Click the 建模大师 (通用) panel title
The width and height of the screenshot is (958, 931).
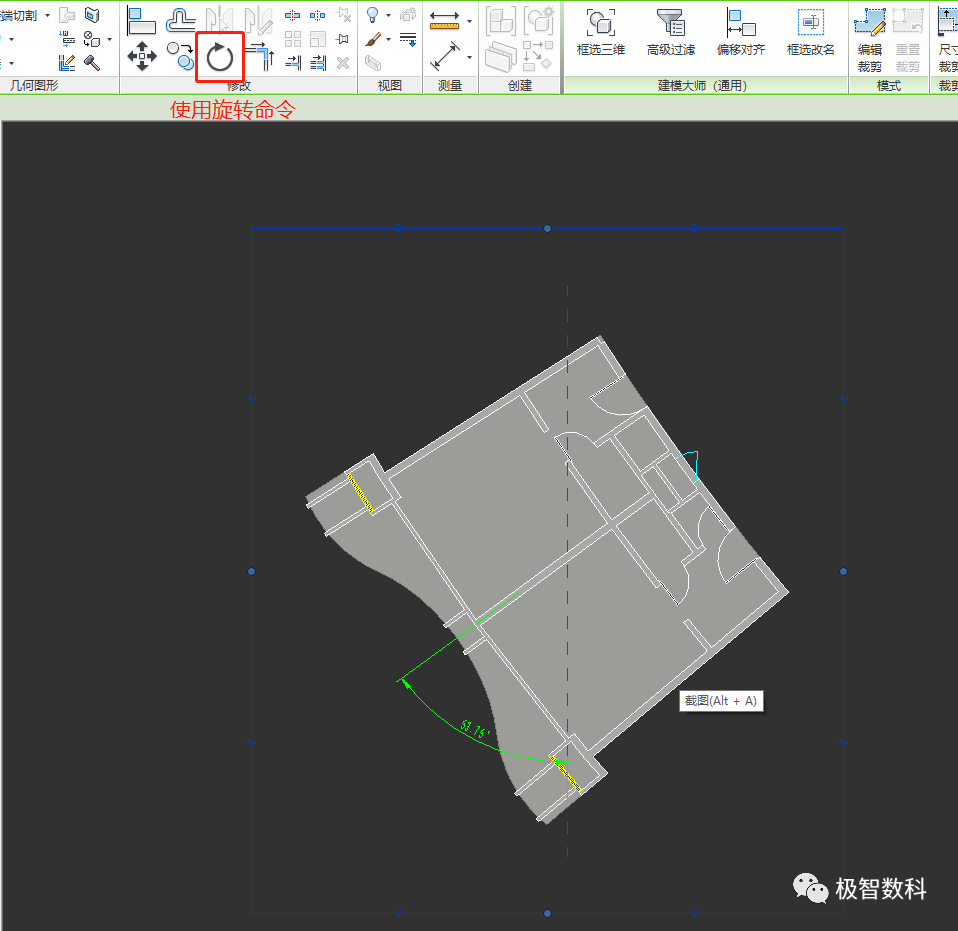coord(703,86)
